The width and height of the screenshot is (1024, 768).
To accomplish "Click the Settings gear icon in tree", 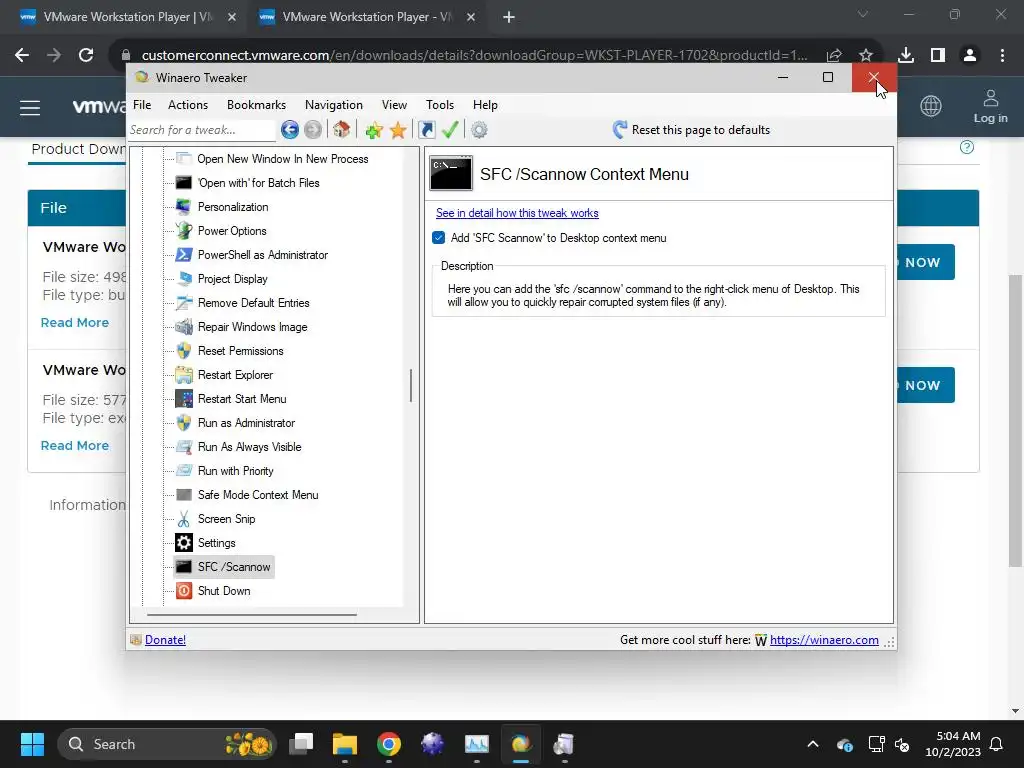I will [x=184, y=543].
